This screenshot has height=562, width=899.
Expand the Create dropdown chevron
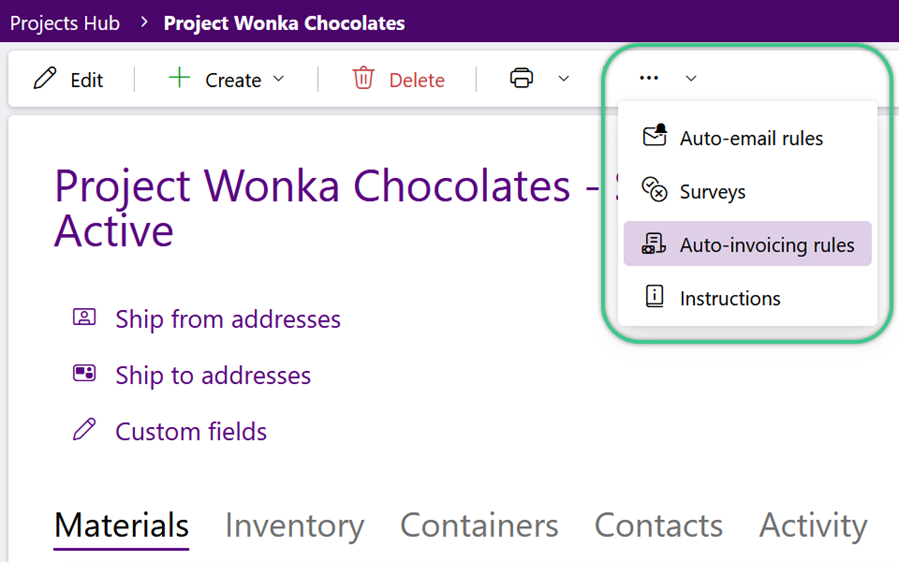[x=279, y=79]
